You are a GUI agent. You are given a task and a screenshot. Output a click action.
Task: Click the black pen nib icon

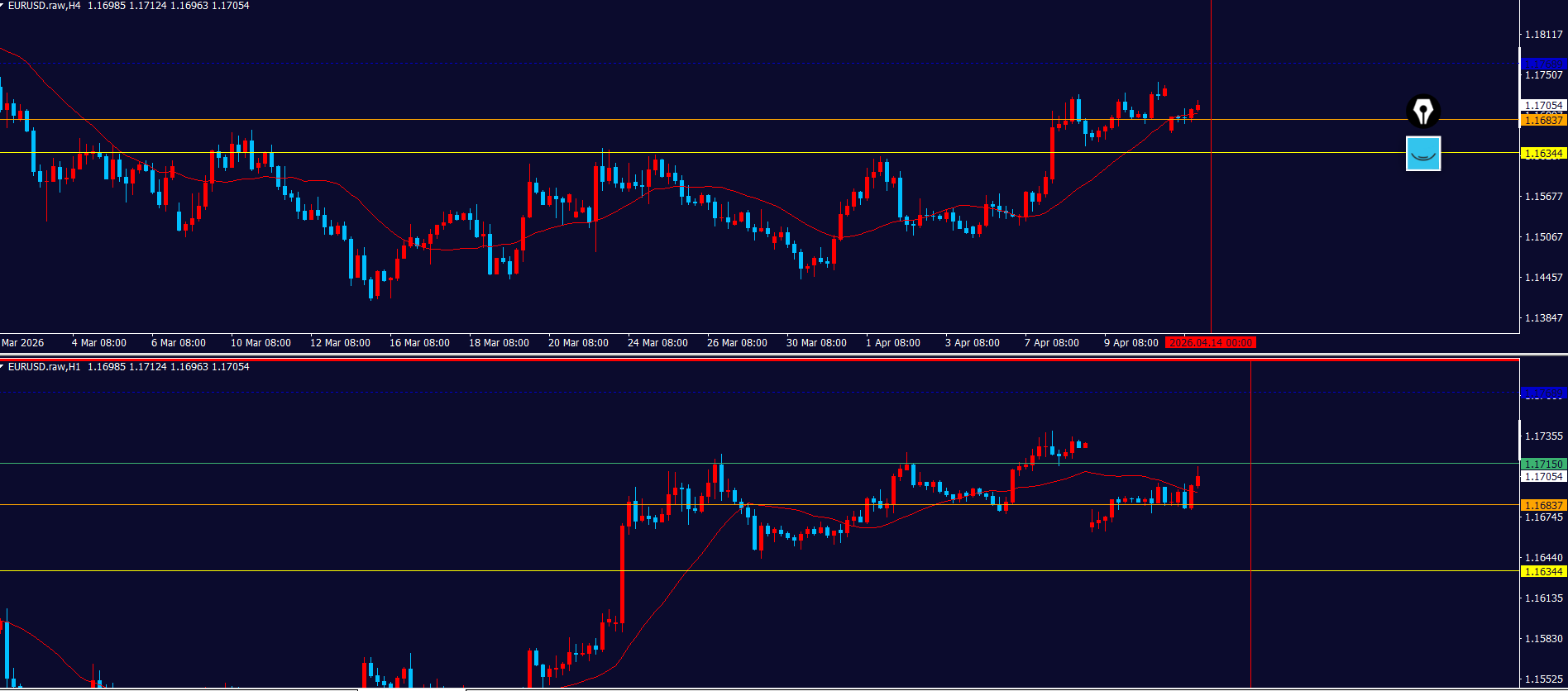point(1422,111)
